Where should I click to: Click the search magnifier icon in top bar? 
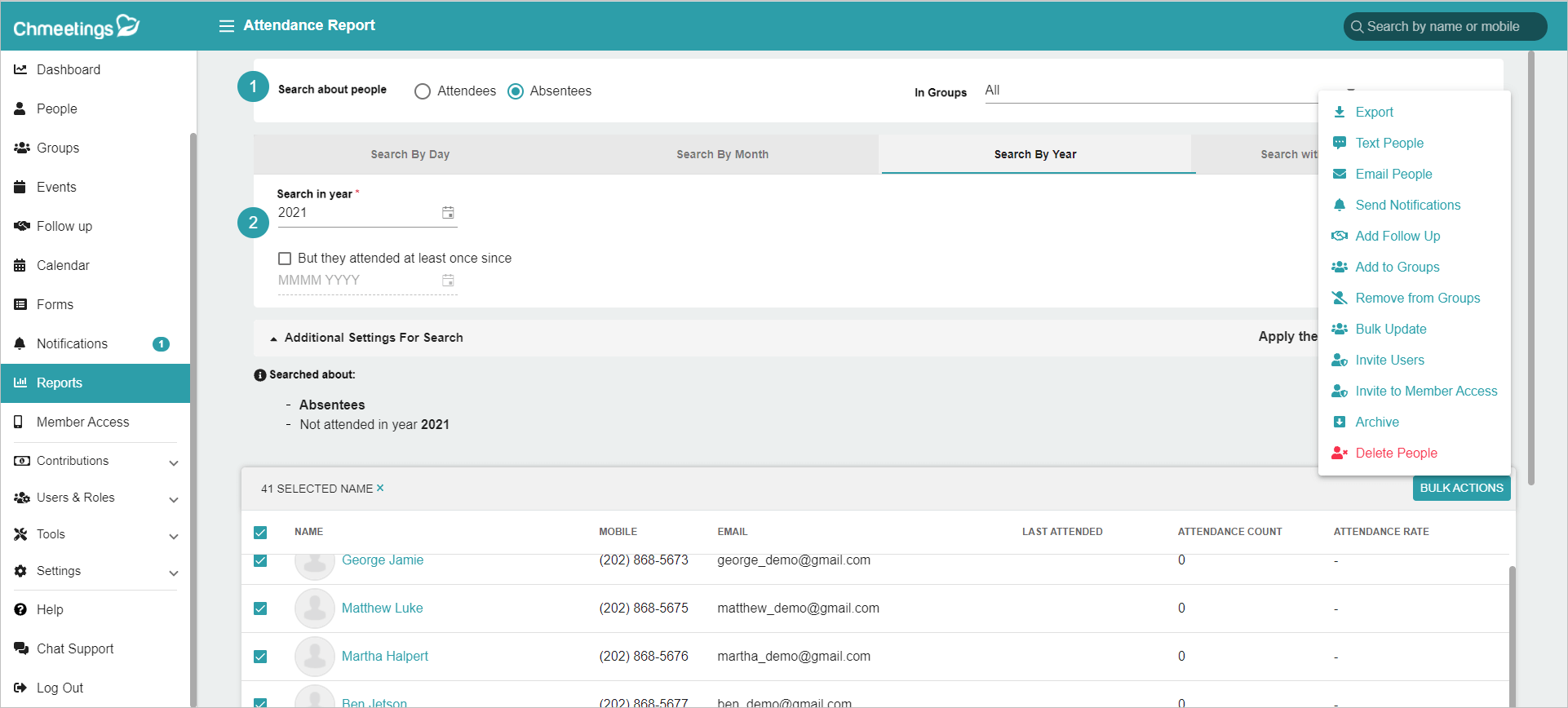tap(1358, 26)
